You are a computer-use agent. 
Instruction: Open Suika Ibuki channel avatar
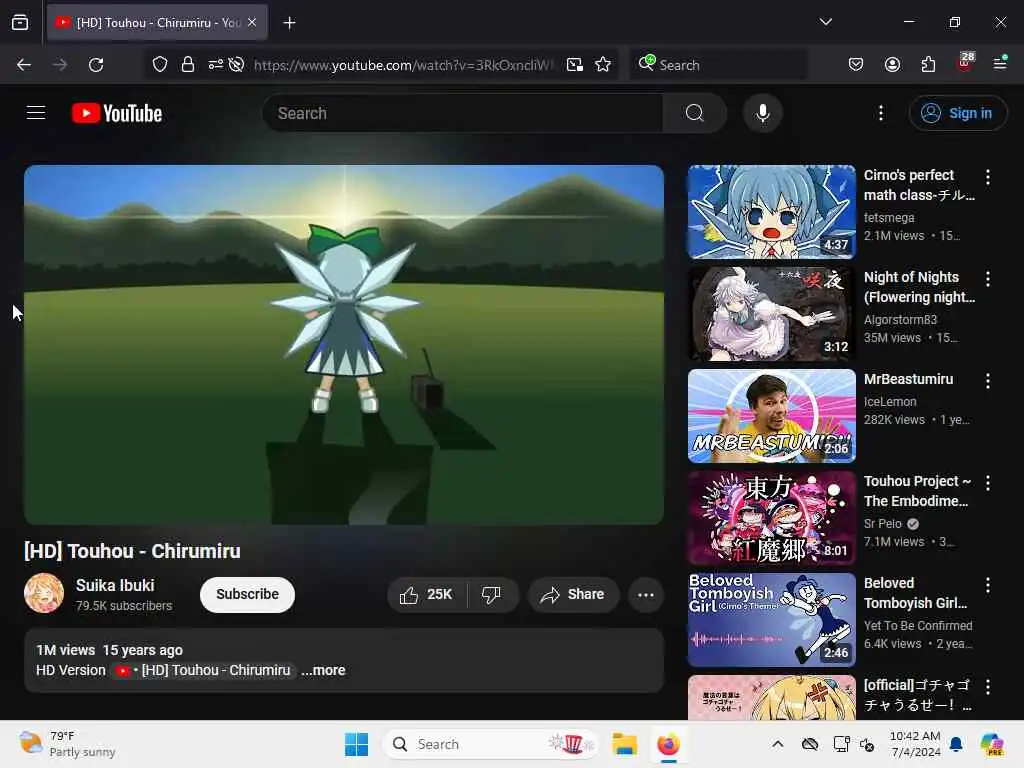pos(44,593)
